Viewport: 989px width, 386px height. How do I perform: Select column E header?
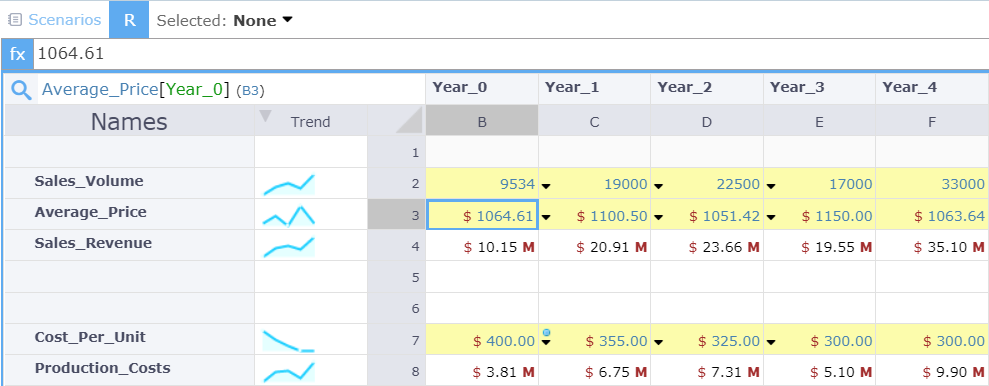pyautogui.click(x=819, y=120)
